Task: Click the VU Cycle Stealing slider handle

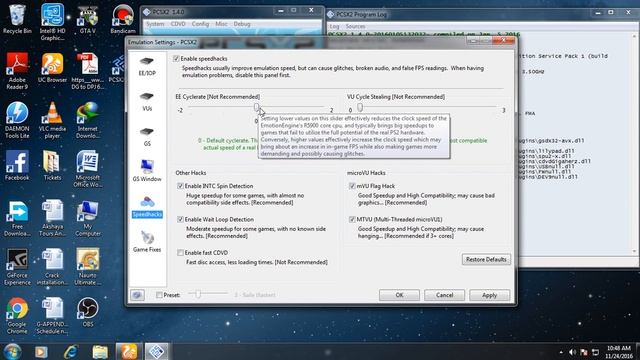Action: coord(360,107)
